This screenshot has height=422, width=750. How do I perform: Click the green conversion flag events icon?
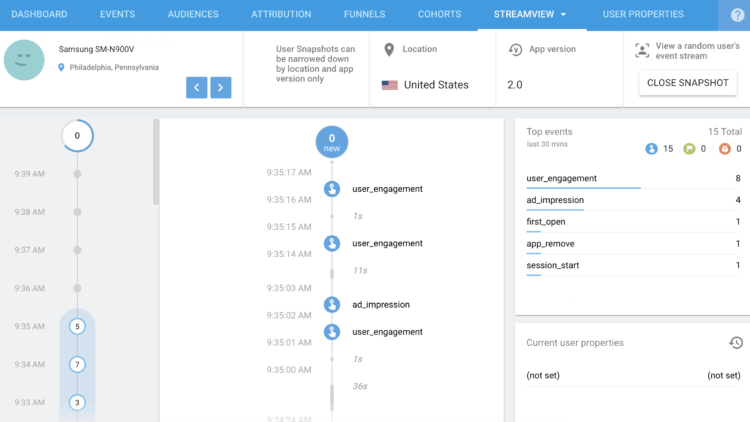[689, 149]
